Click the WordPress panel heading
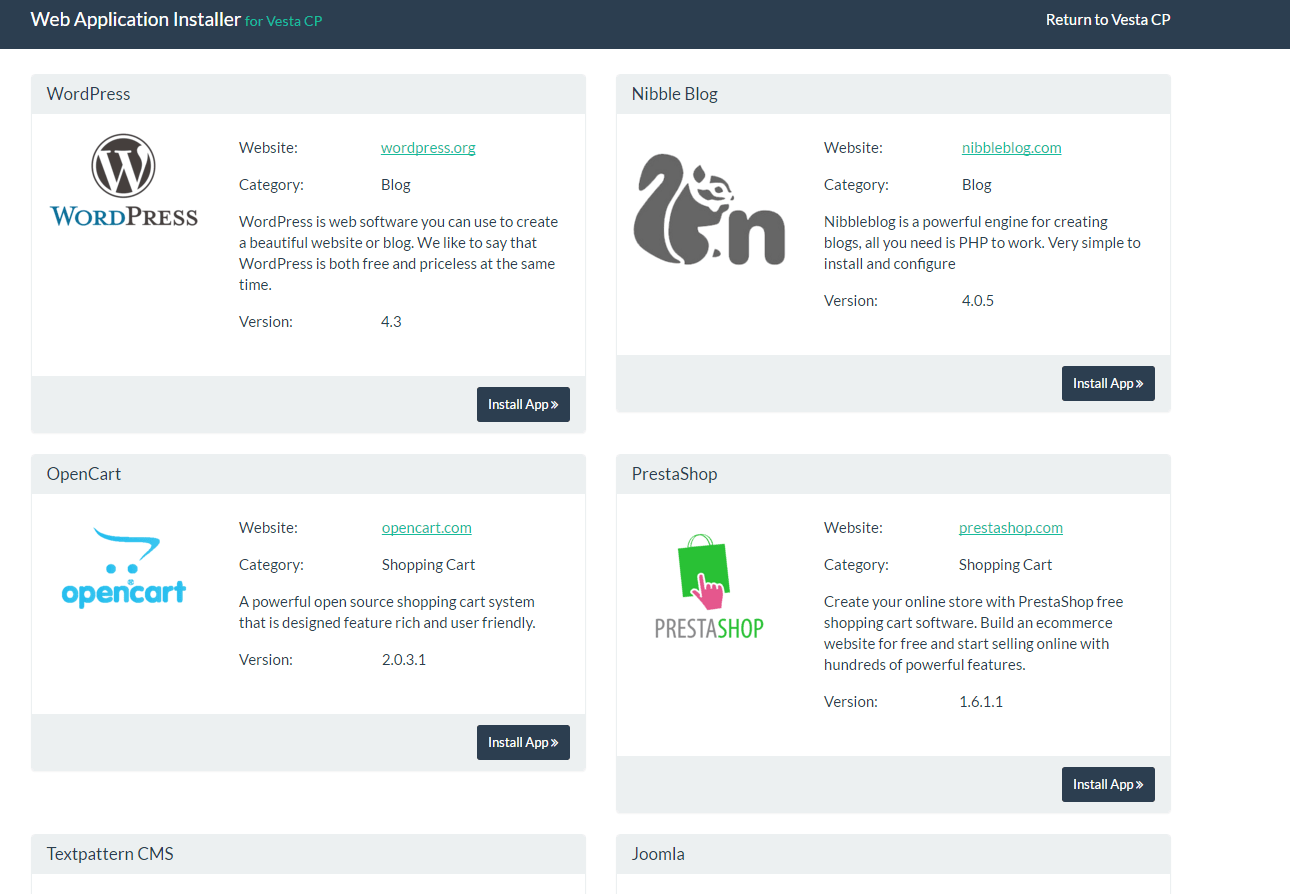 (x=89, y=94)
